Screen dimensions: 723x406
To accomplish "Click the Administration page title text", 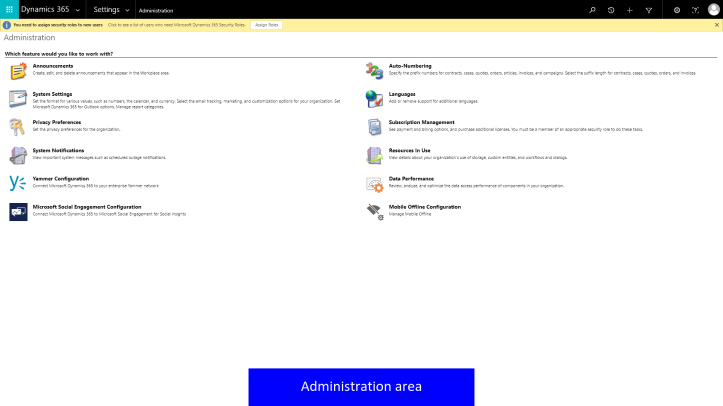I will pyautogui.click(x=30, y=37).
